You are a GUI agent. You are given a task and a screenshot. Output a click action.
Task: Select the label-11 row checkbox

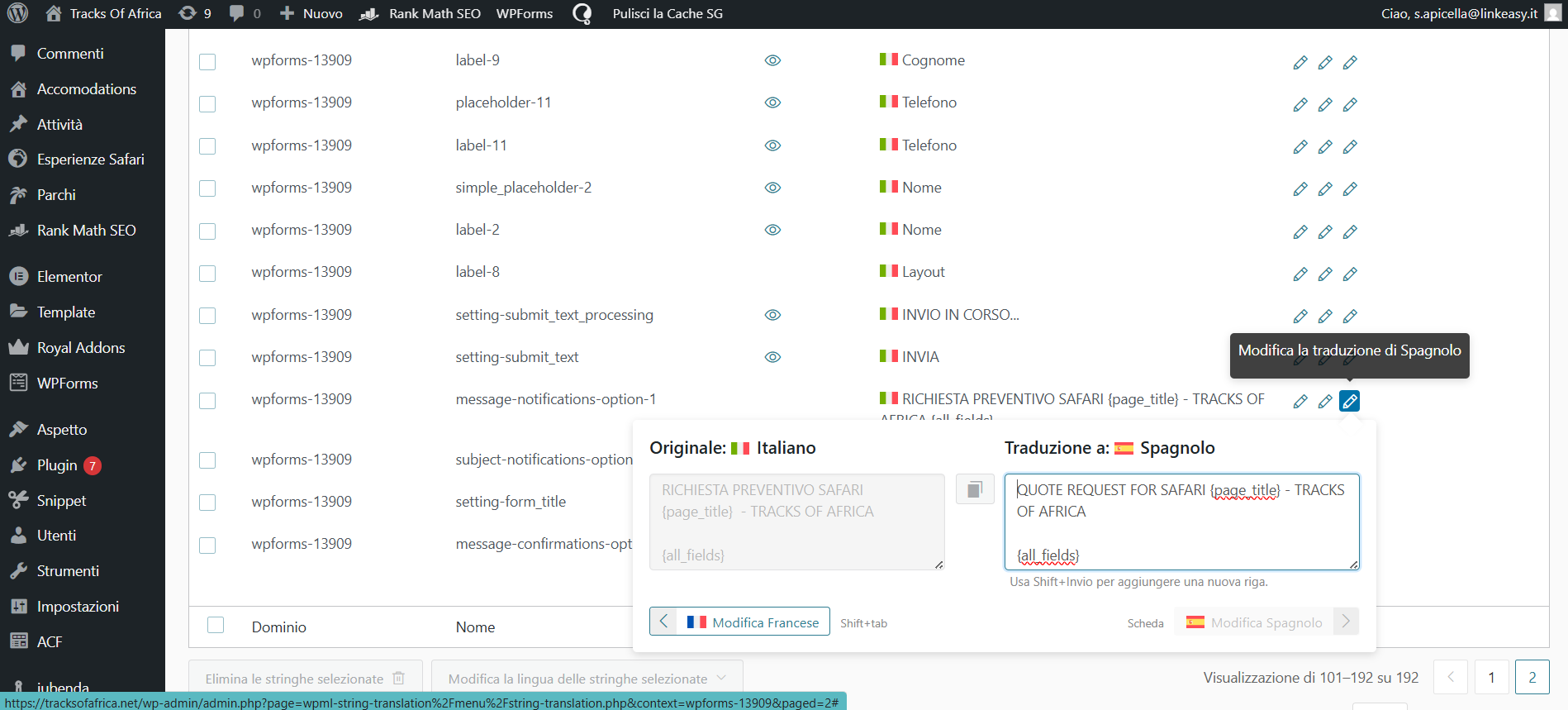point(207,146)
